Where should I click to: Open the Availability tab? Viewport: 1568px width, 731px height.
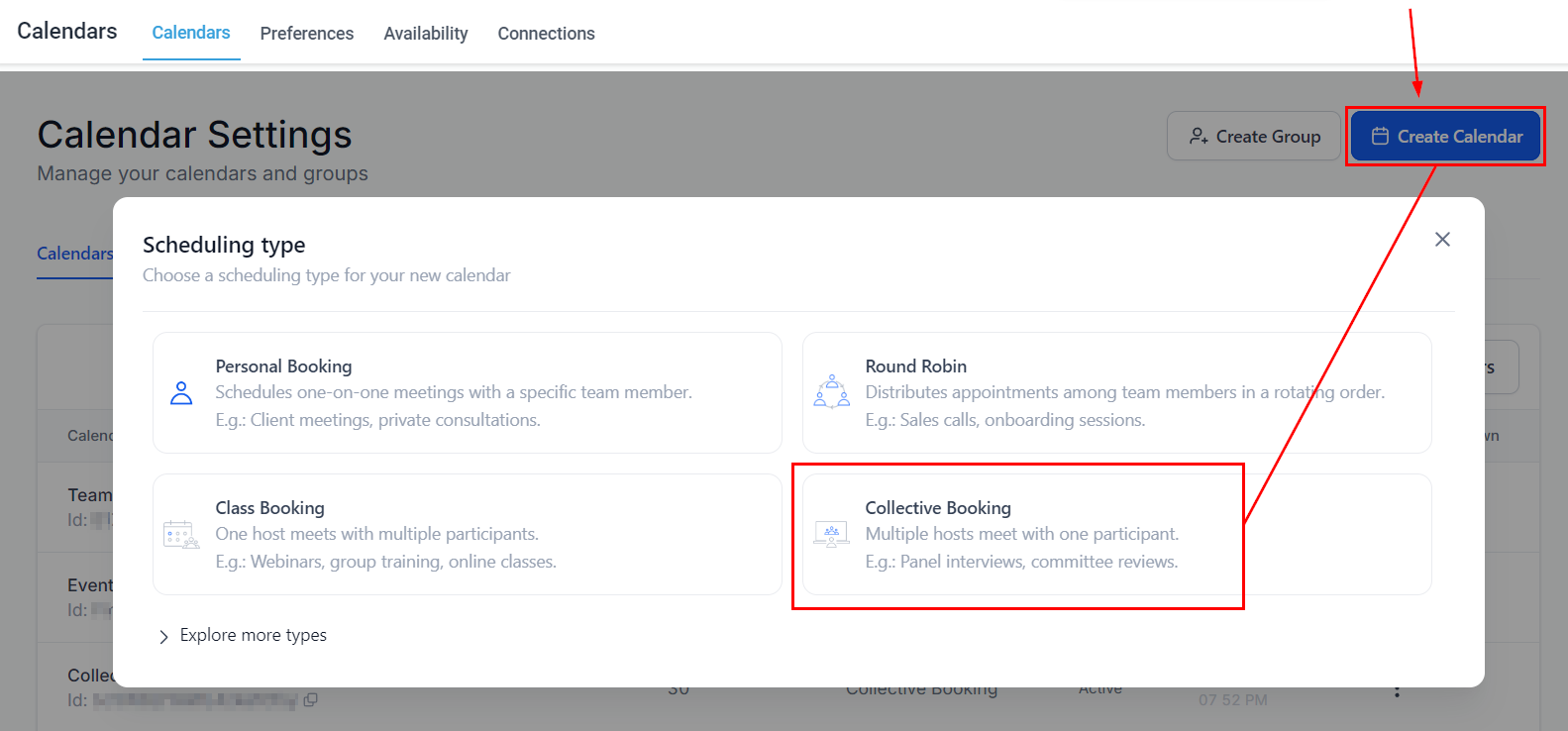tap(426, 34)
